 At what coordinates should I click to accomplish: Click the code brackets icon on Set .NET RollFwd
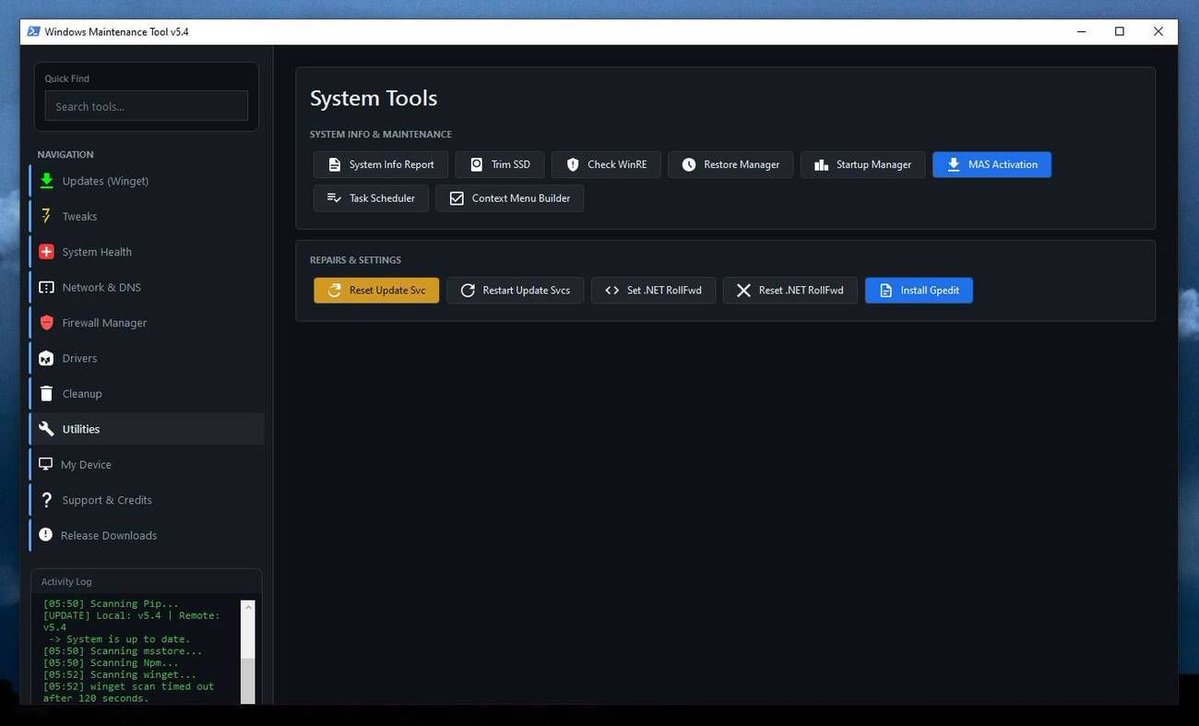point(612,290)
